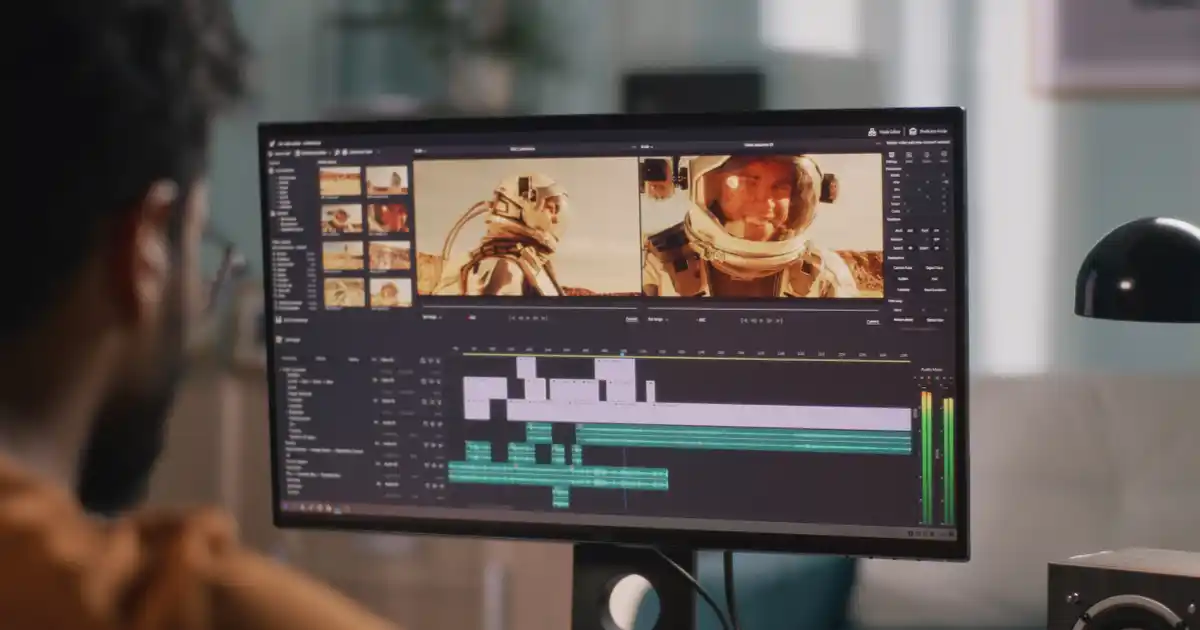The image size is (1200, 630).
Task: Click the Custom link under the source monitor
Action: tap(632, 319)
